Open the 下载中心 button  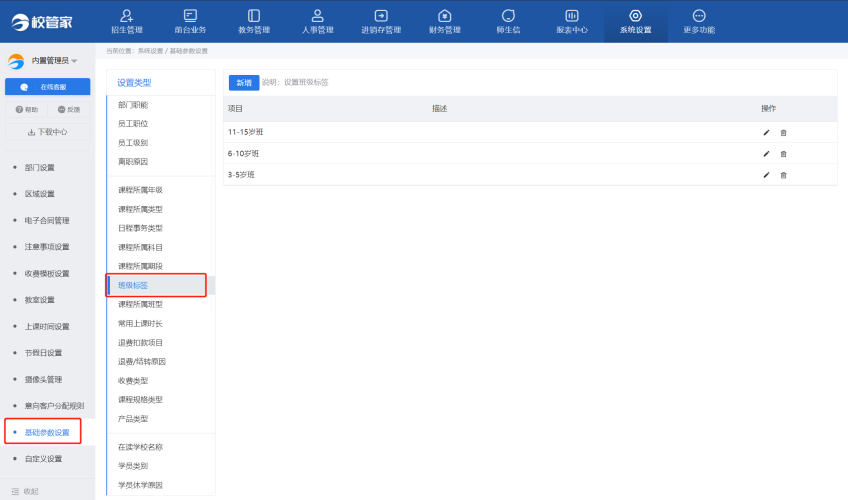48,131
